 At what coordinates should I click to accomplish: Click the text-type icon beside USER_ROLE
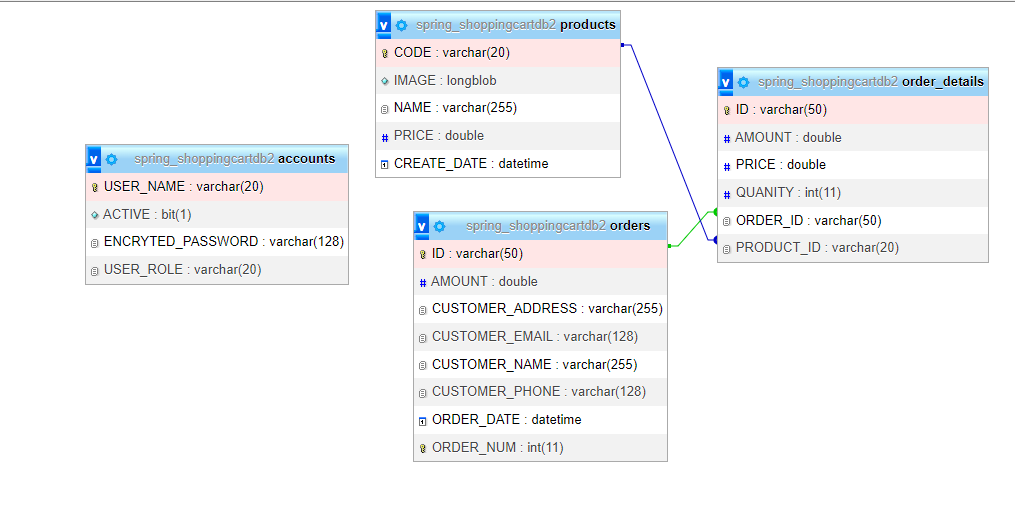tap(95, 271)
